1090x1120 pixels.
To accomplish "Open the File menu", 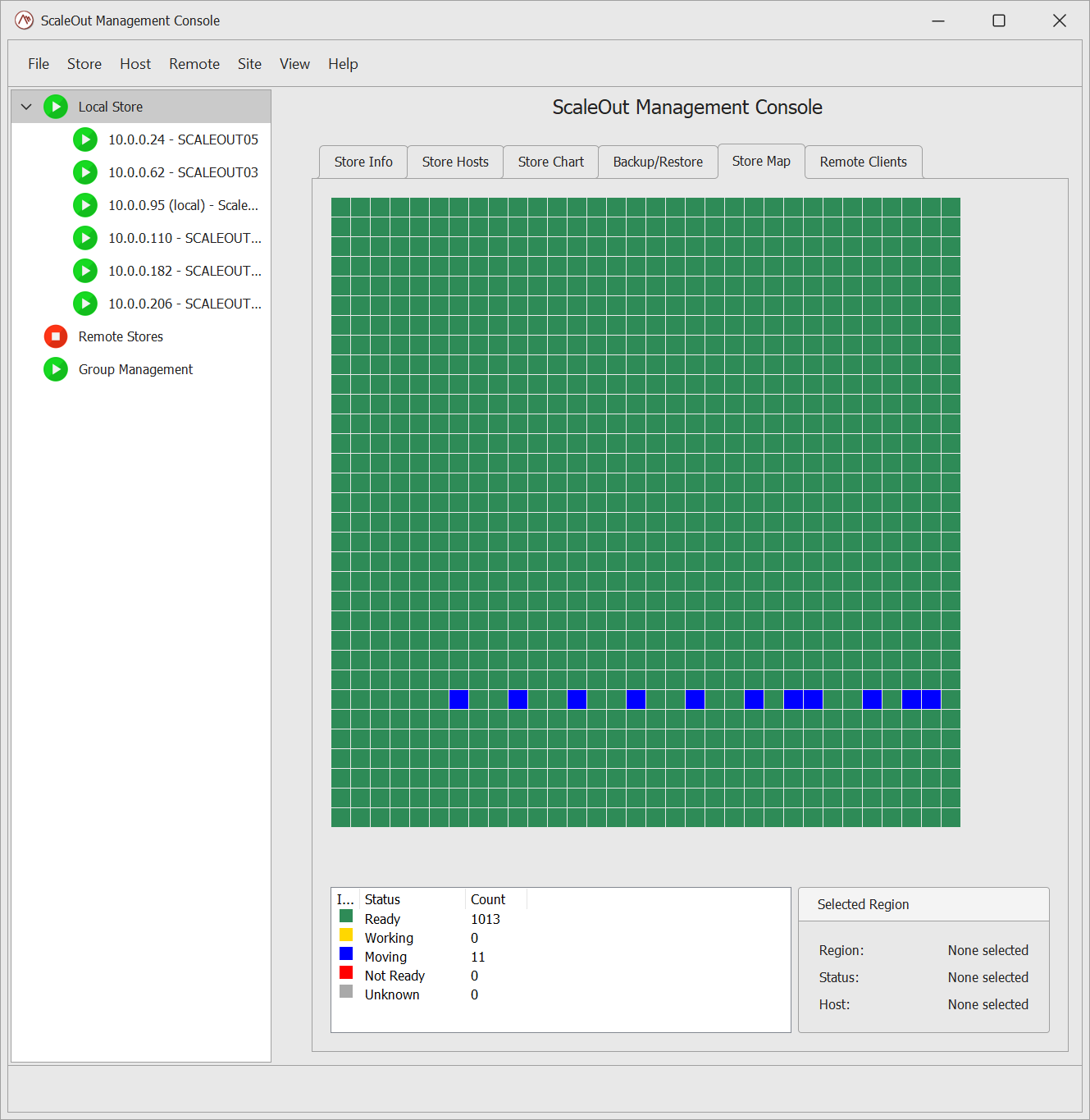I will [39, 64].
